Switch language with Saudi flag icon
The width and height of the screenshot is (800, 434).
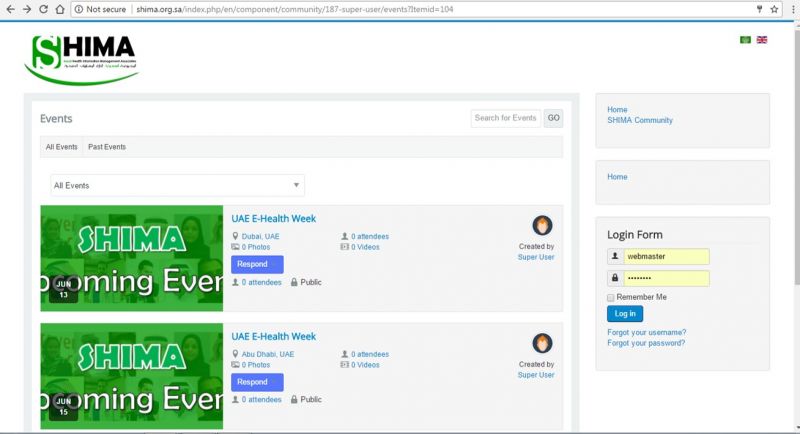click(745, 40)
